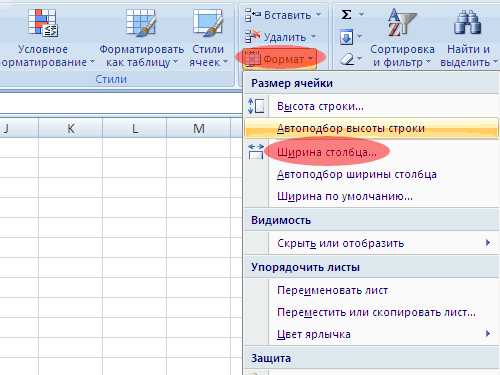500x375 pixels.
Task: Expand the Стили ячеек dropdown arrow
Action: coord(225,62)
